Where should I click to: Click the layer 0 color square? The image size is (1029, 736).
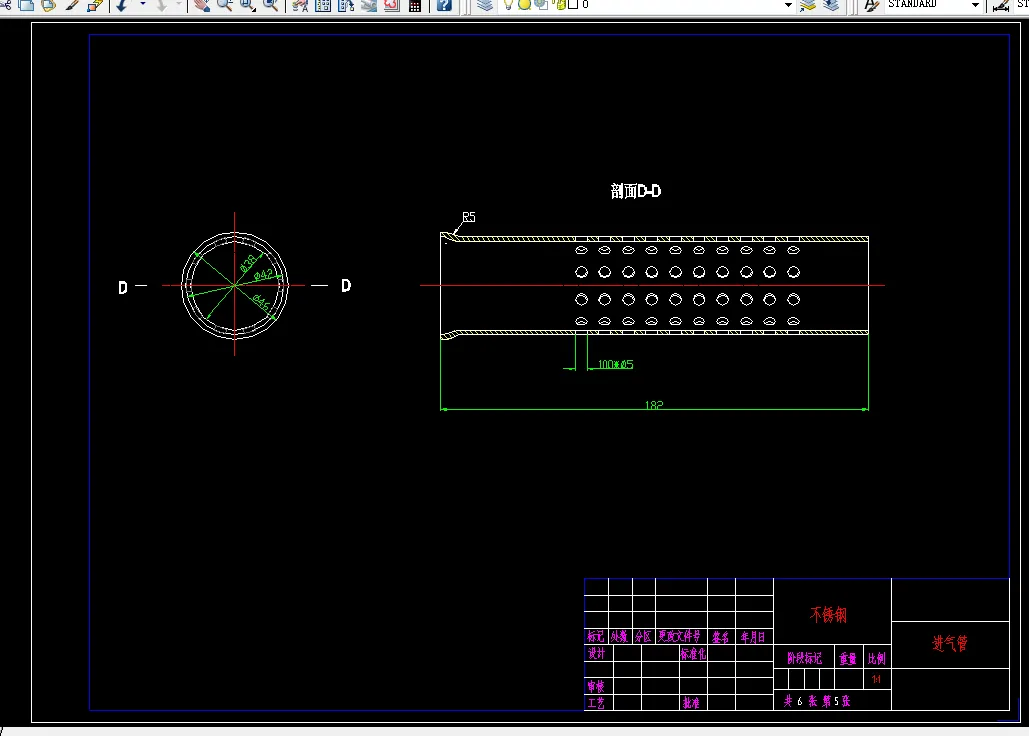click(x=573, y=5)
